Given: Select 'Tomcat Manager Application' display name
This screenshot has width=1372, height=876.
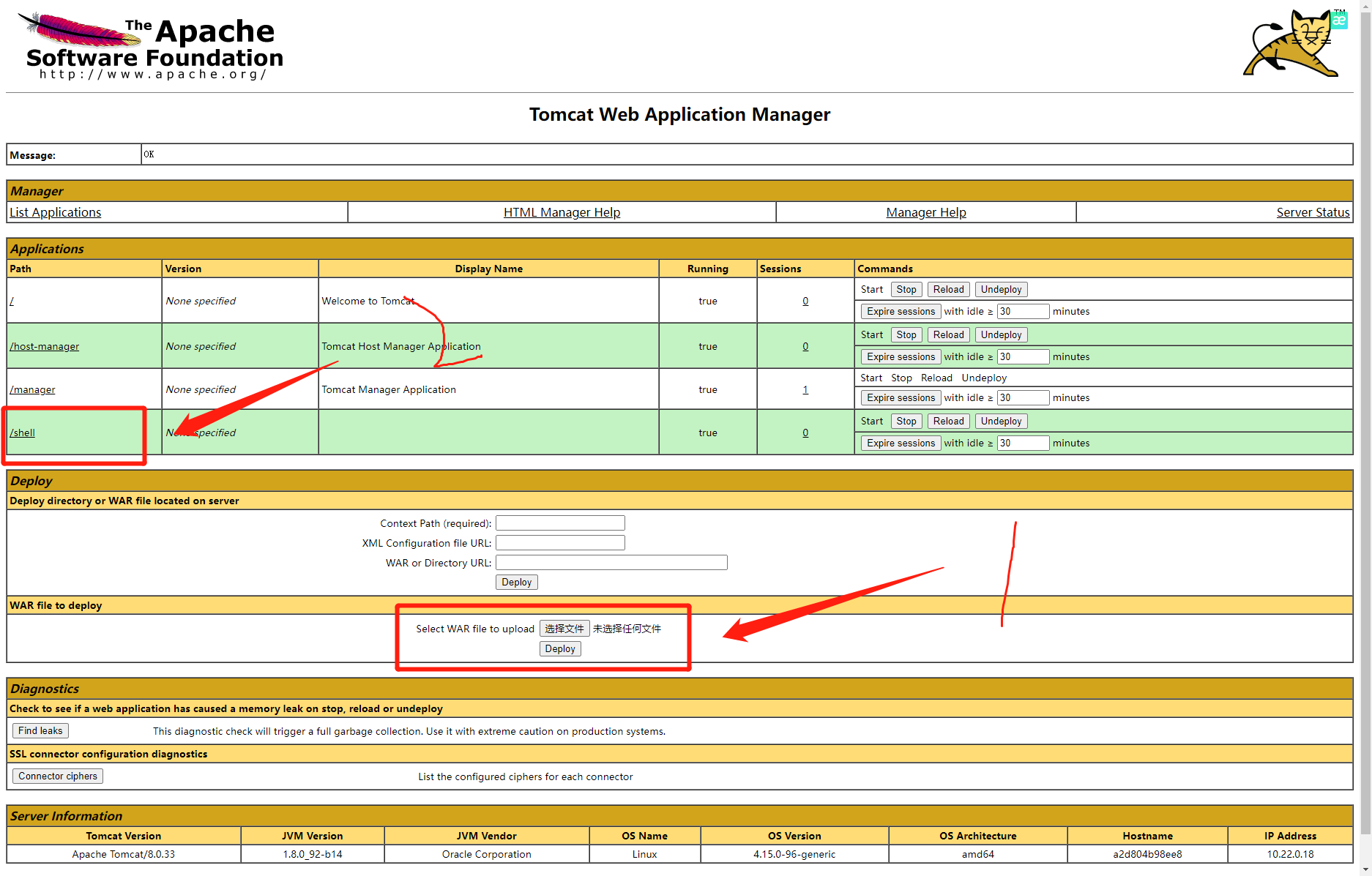Looking at the screenshot, I should pos(389,389).
